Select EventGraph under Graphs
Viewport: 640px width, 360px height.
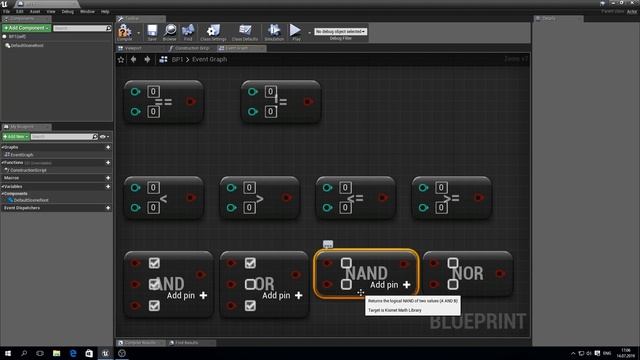22,155
